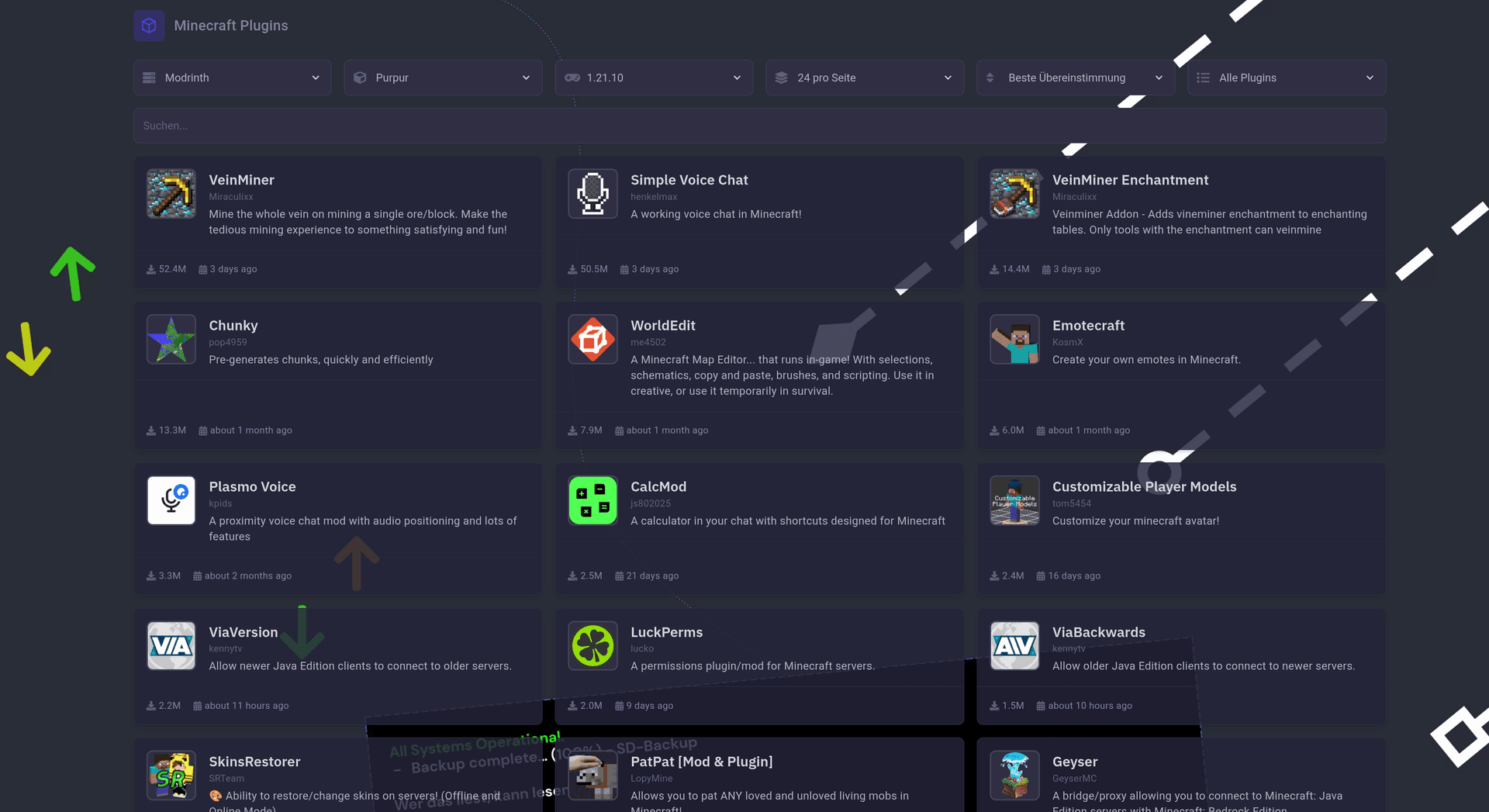Click the VeinMiner Enchantment icon
The width and height of the screenshot is (1489, 812).
point(1015,194)
